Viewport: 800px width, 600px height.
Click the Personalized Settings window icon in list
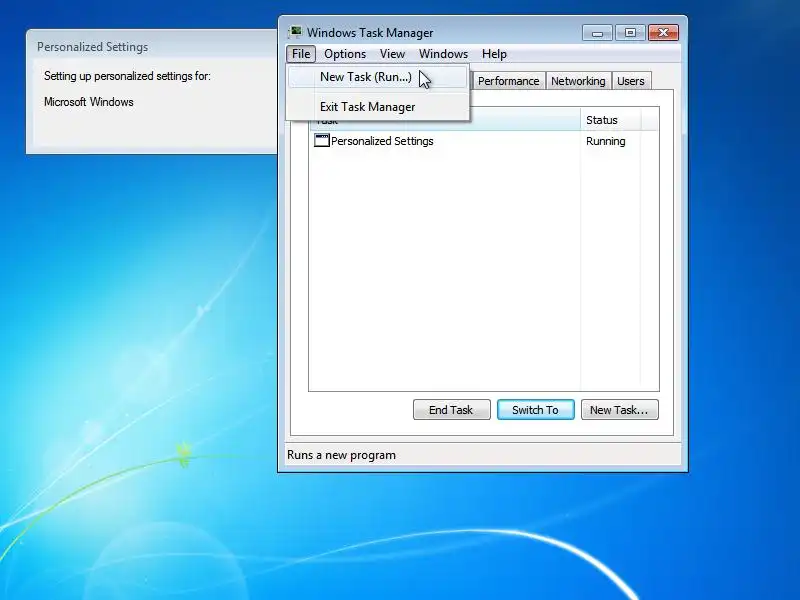[x=321, y=140]
